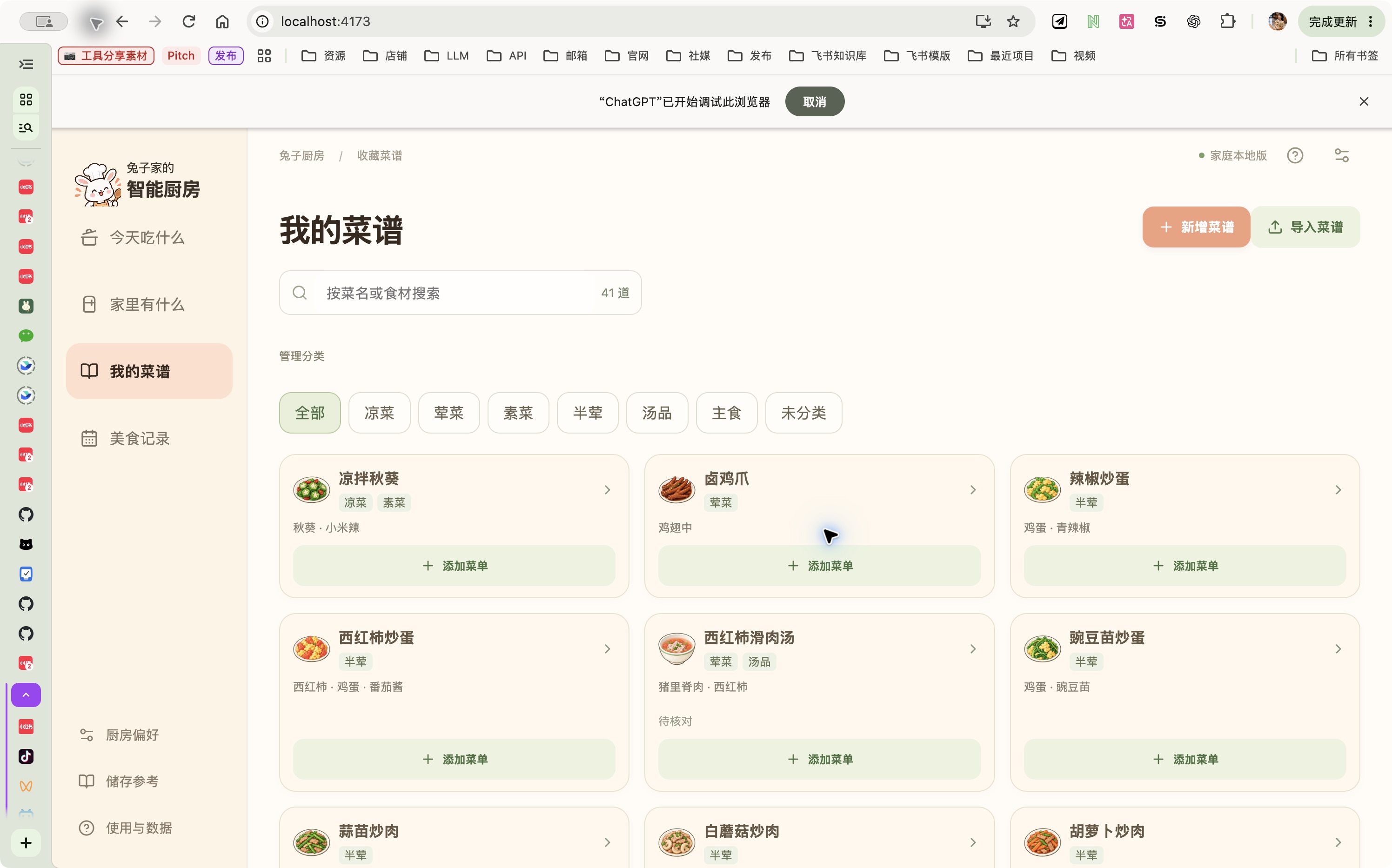This screenshot has width=1392, height=868.
Task: Expand the 胡萝卜炒肉 card chevron
Action: coord(1338,842)
